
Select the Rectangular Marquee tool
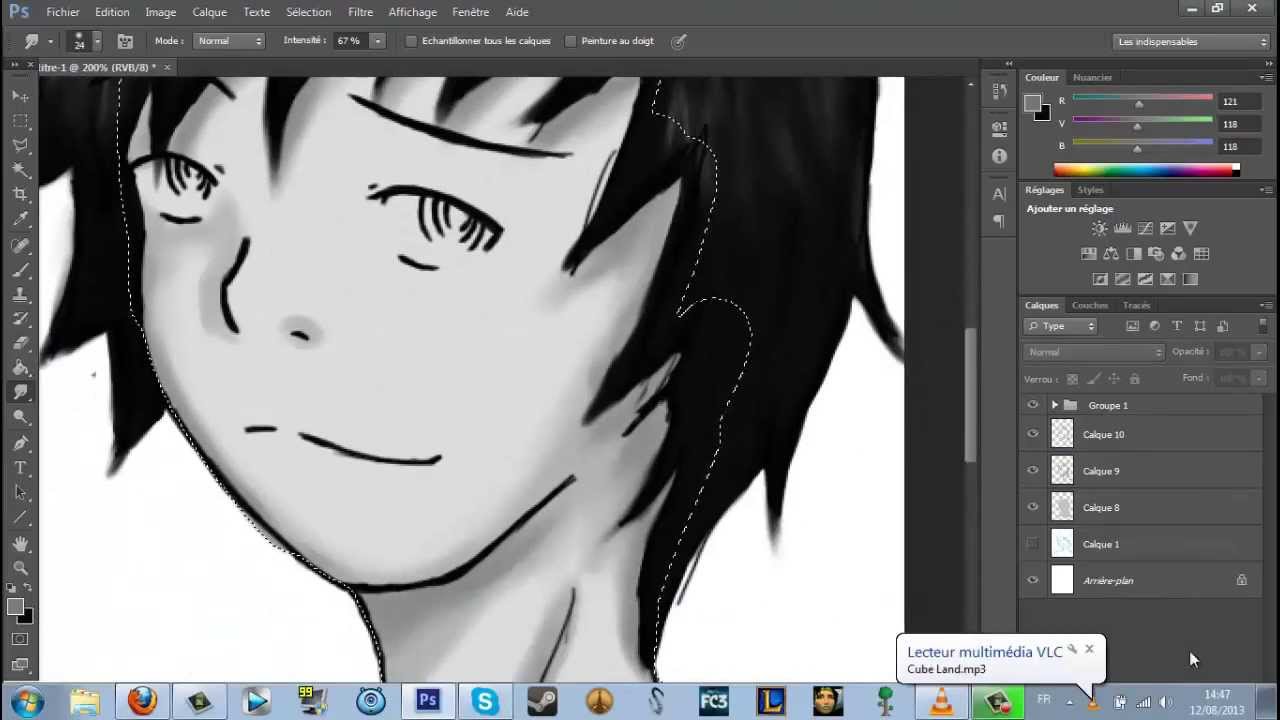coord(20,120)
